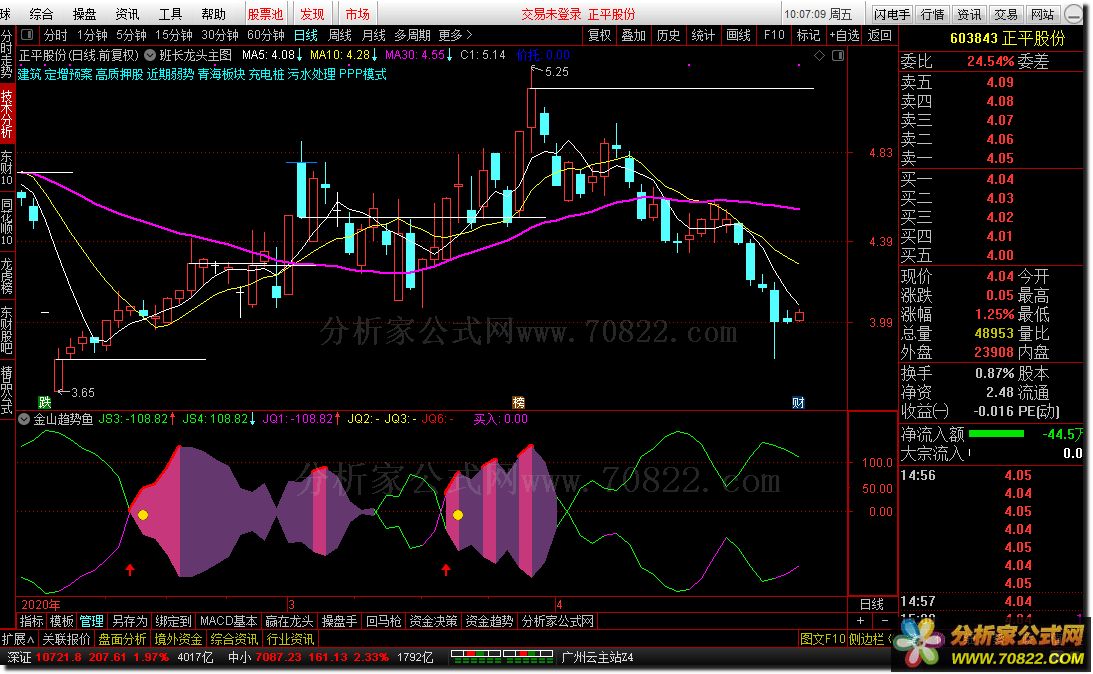Click the 行情 button at top right
Viewport: 1093px width, 674px height.
pyautogui.click(x=933, y=14)
